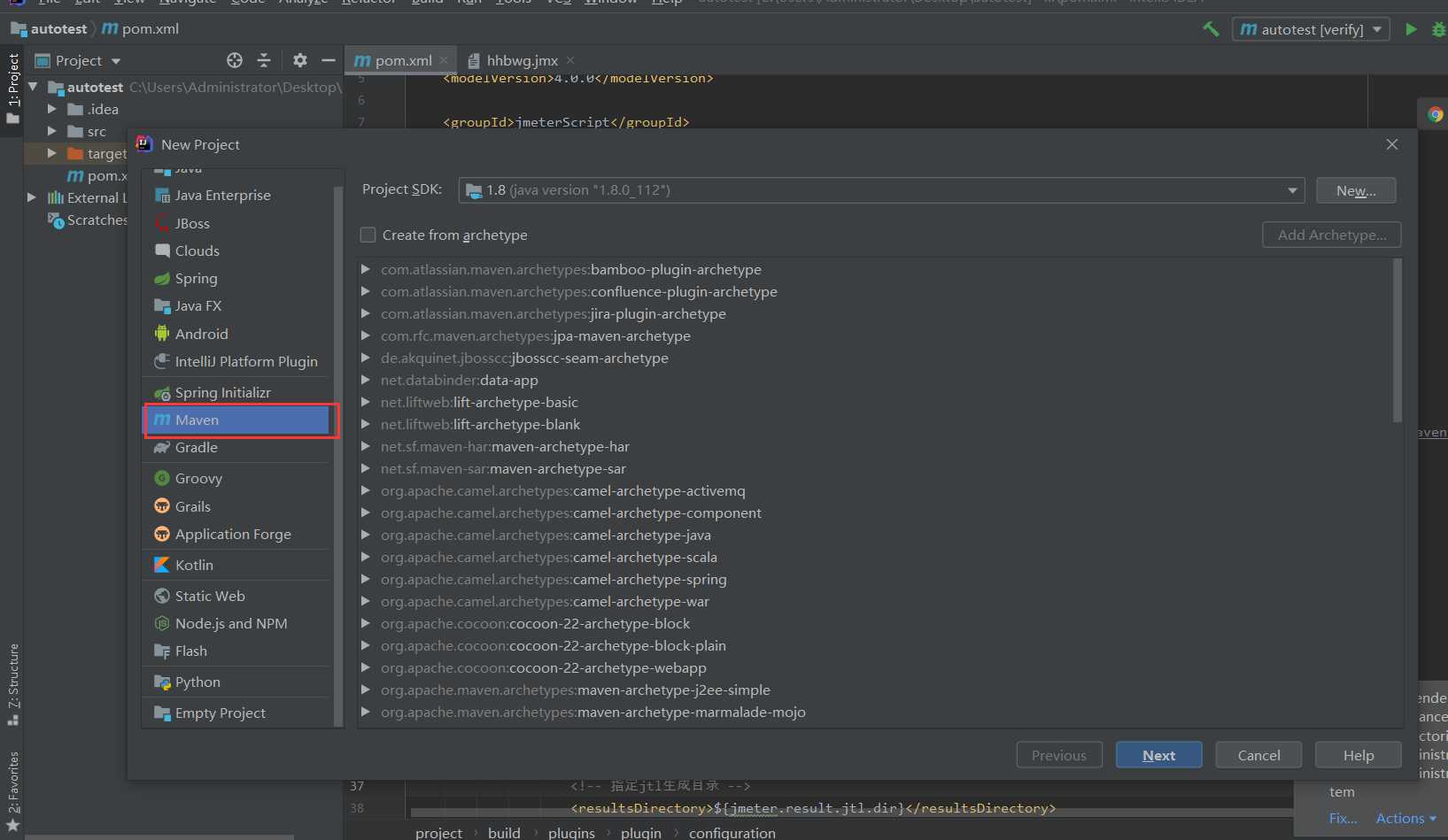Hide the Project tool window
The height and width of the screenshot is (840, 1448).
pos(329,60)
